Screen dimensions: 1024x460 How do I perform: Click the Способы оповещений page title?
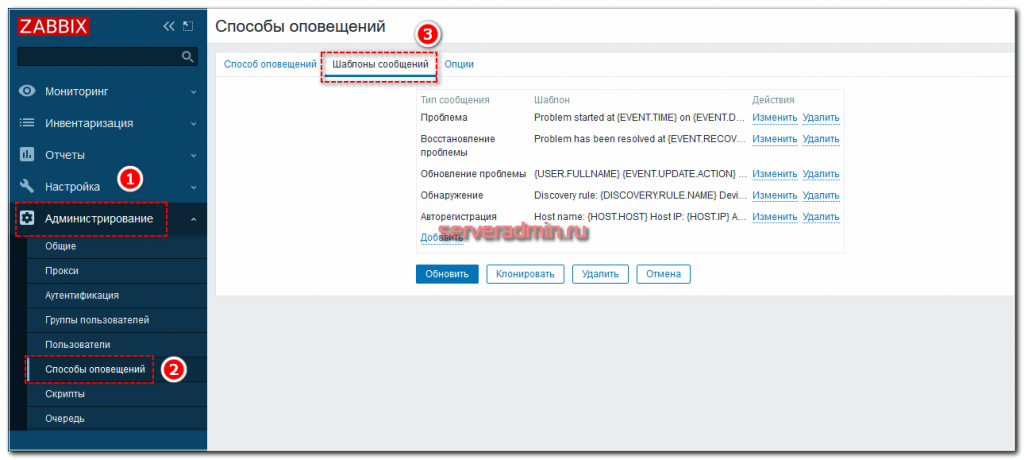(x=300, y=26)
